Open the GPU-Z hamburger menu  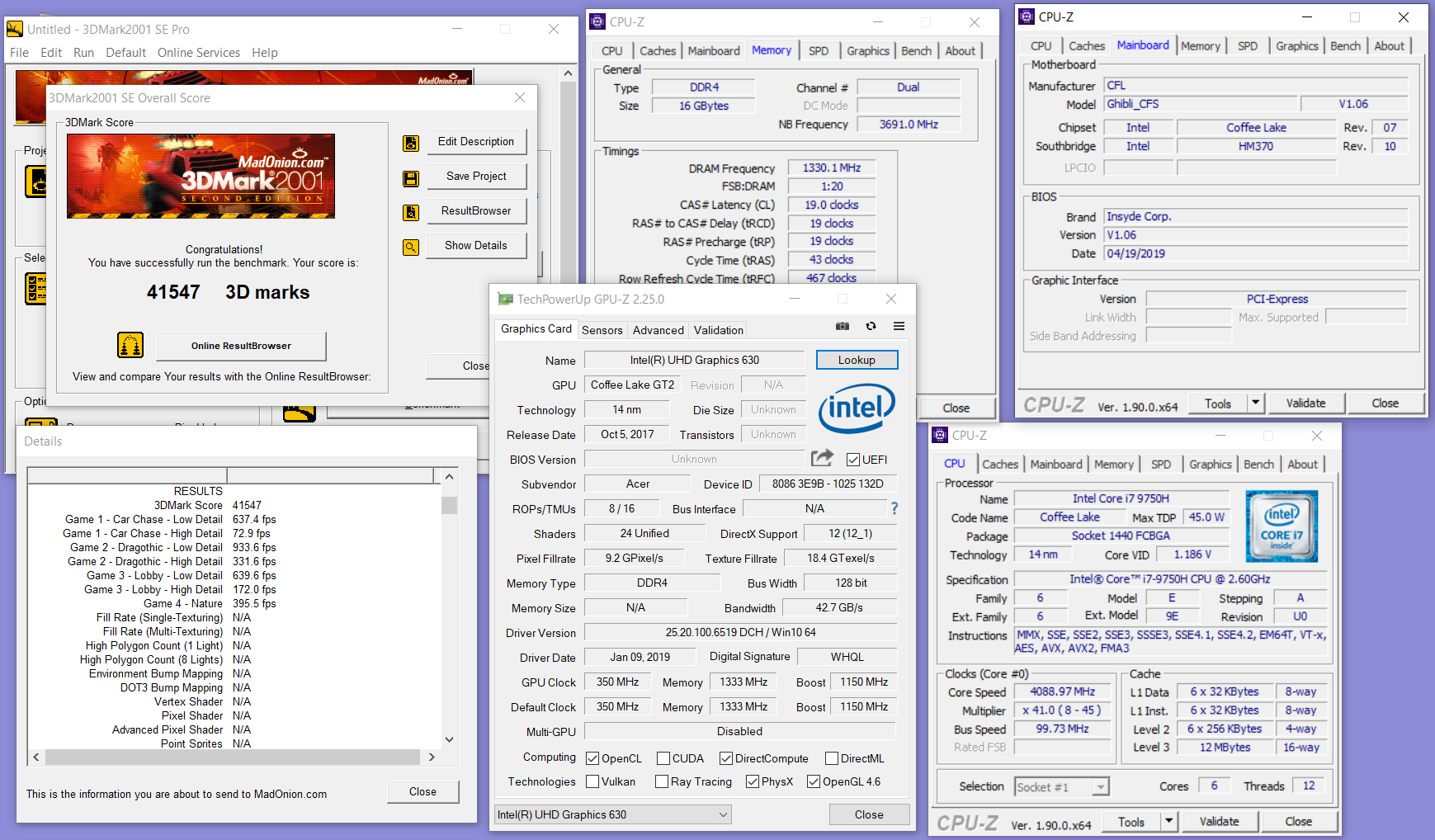pos(899,326)
